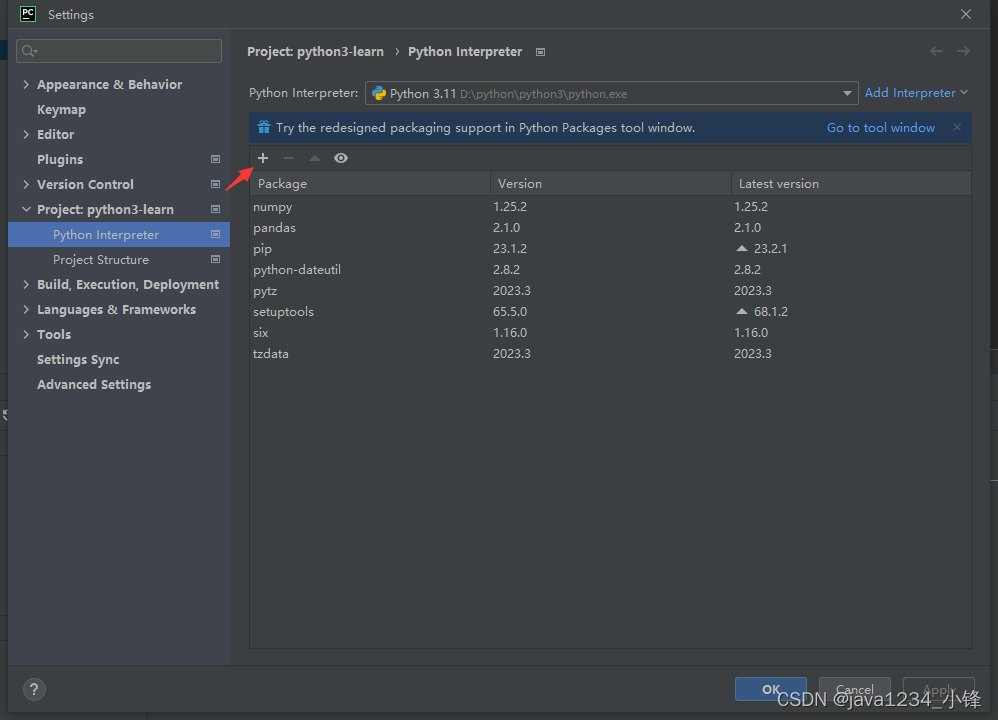Click the Version column header
The width and height of the screenshot is (998, 720).
tap(611, 183)
